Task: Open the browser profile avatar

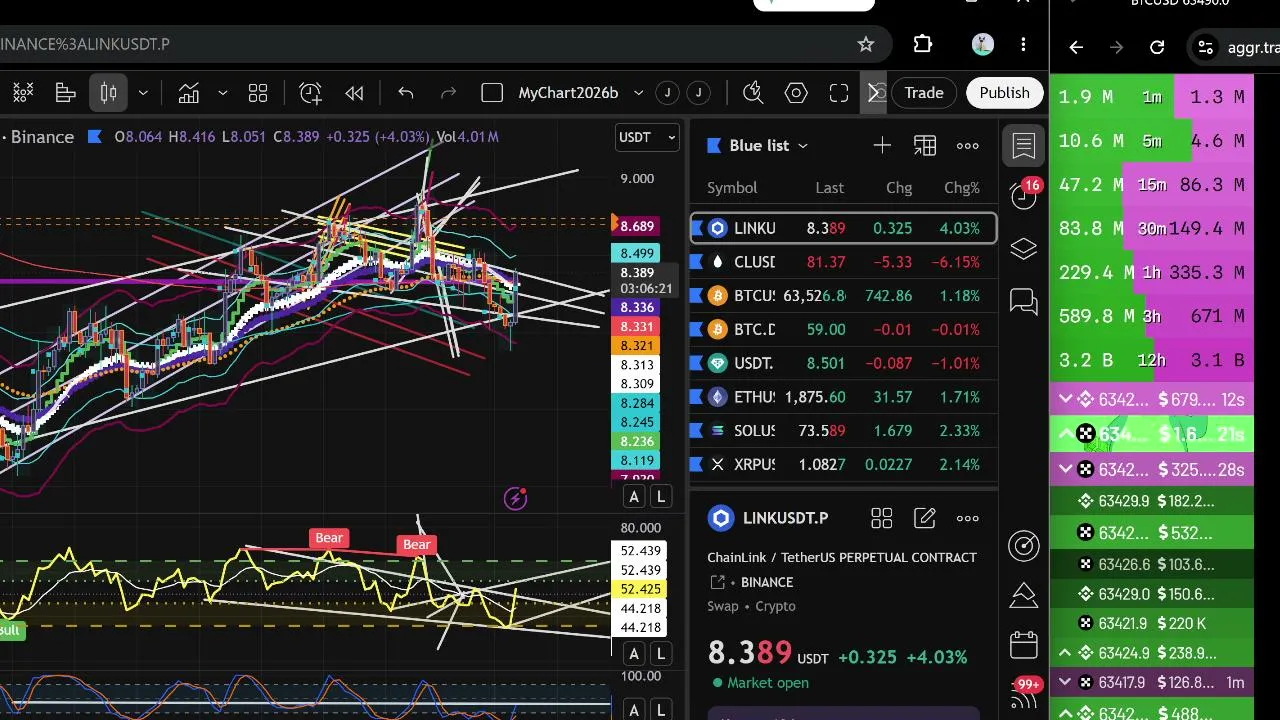Action: [982, 44]
